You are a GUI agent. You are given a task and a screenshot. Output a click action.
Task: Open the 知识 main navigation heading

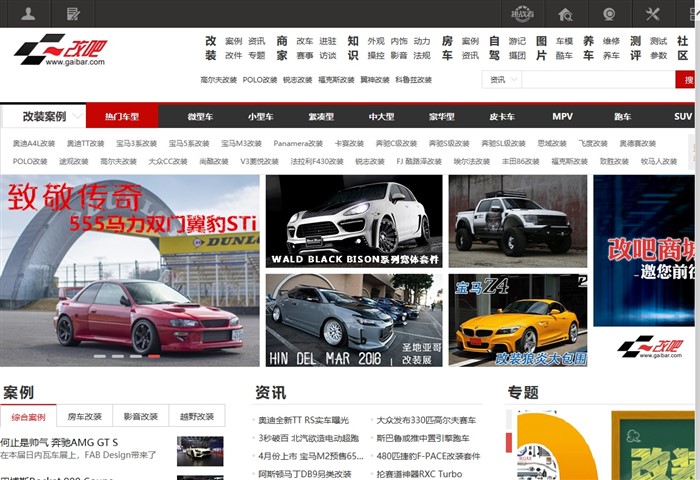[353, 48]
